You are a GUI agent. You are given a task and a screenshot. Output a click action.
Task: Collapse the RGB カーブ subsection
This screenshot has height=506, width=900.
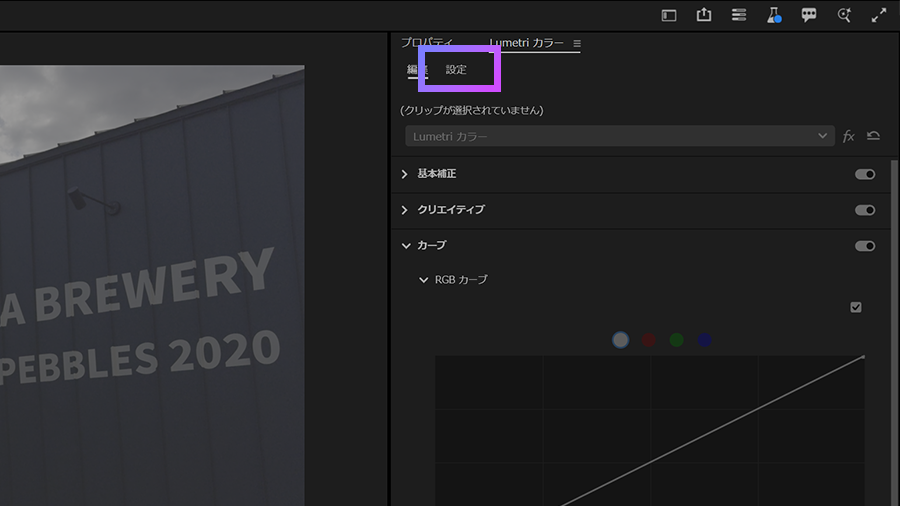pos(424,280)
